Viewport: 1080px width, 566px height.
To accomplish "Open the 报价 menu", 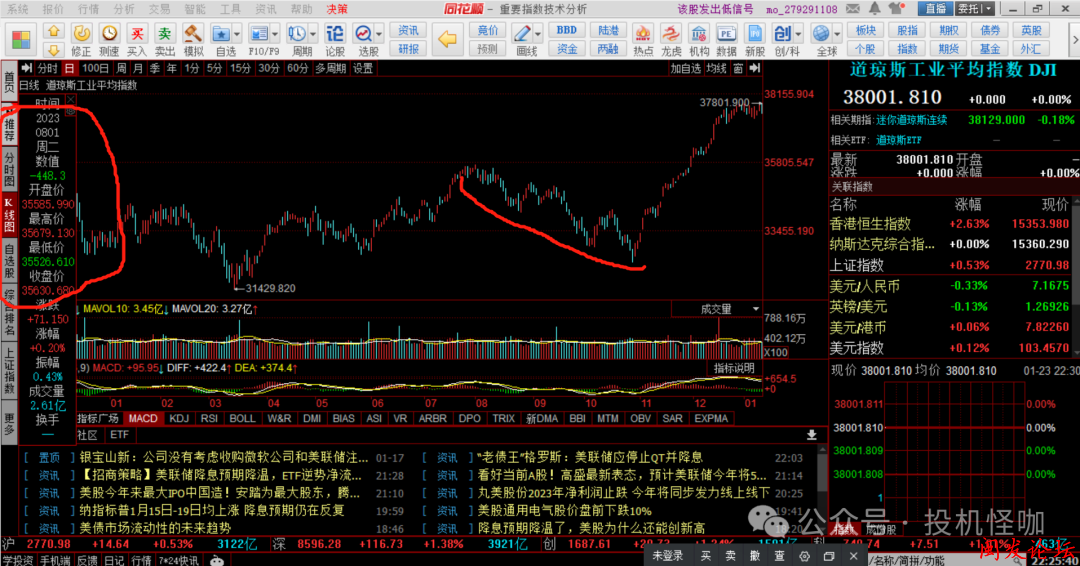I will tap(53, 9).
